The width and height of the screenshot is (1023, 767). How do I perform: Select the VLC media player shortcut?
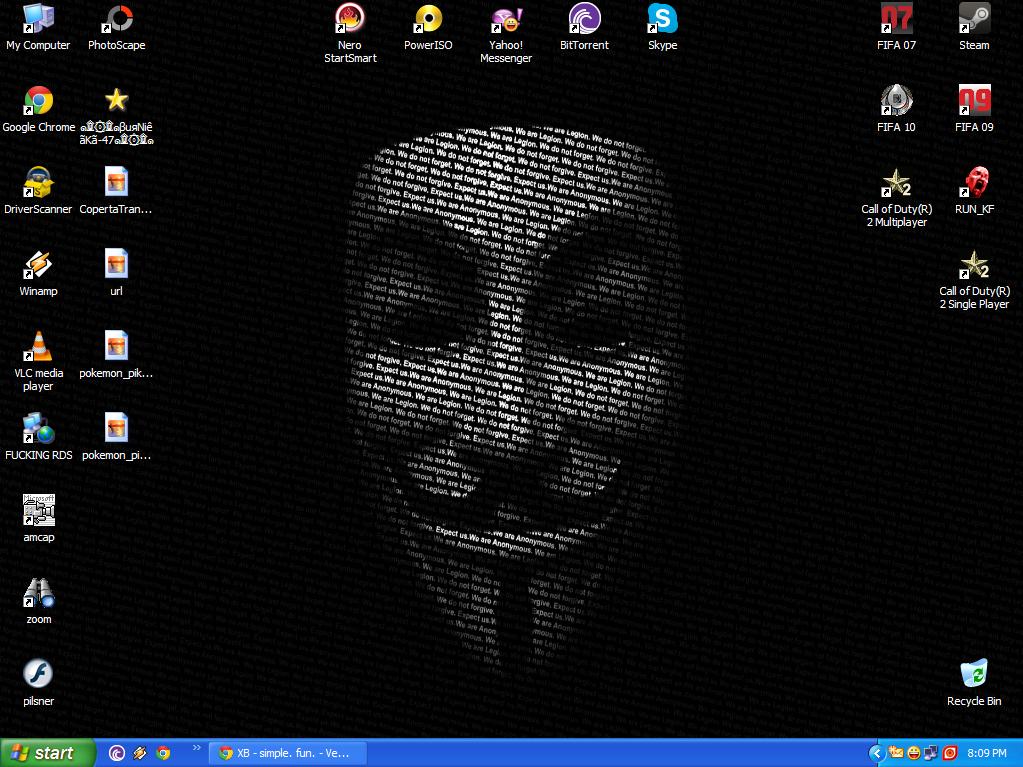coord(38,361)
